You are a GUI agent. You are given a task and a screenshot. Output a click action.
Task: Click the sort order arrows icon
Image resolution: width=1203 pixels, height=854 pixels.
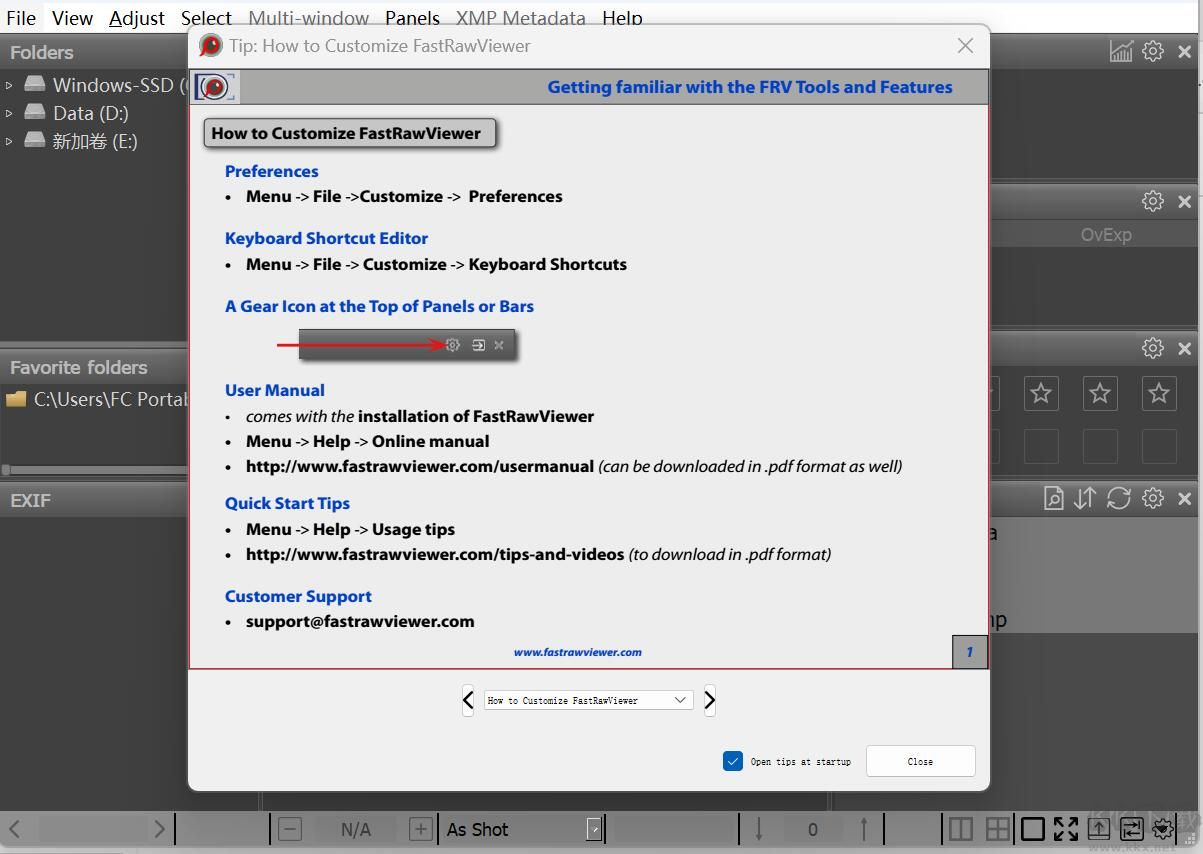click(1085, 498)
